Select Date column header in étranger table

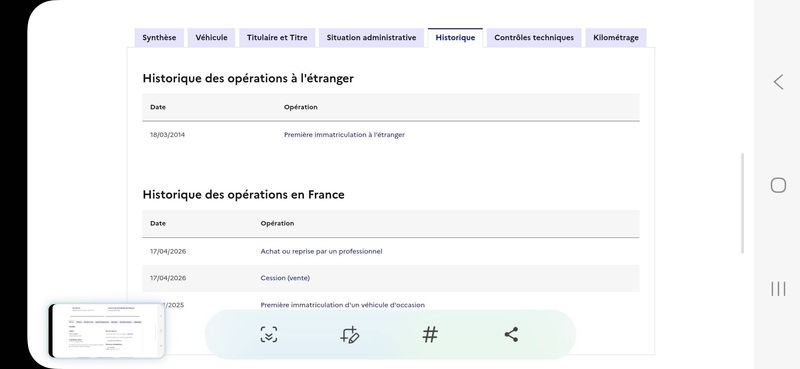coord(158,107)
